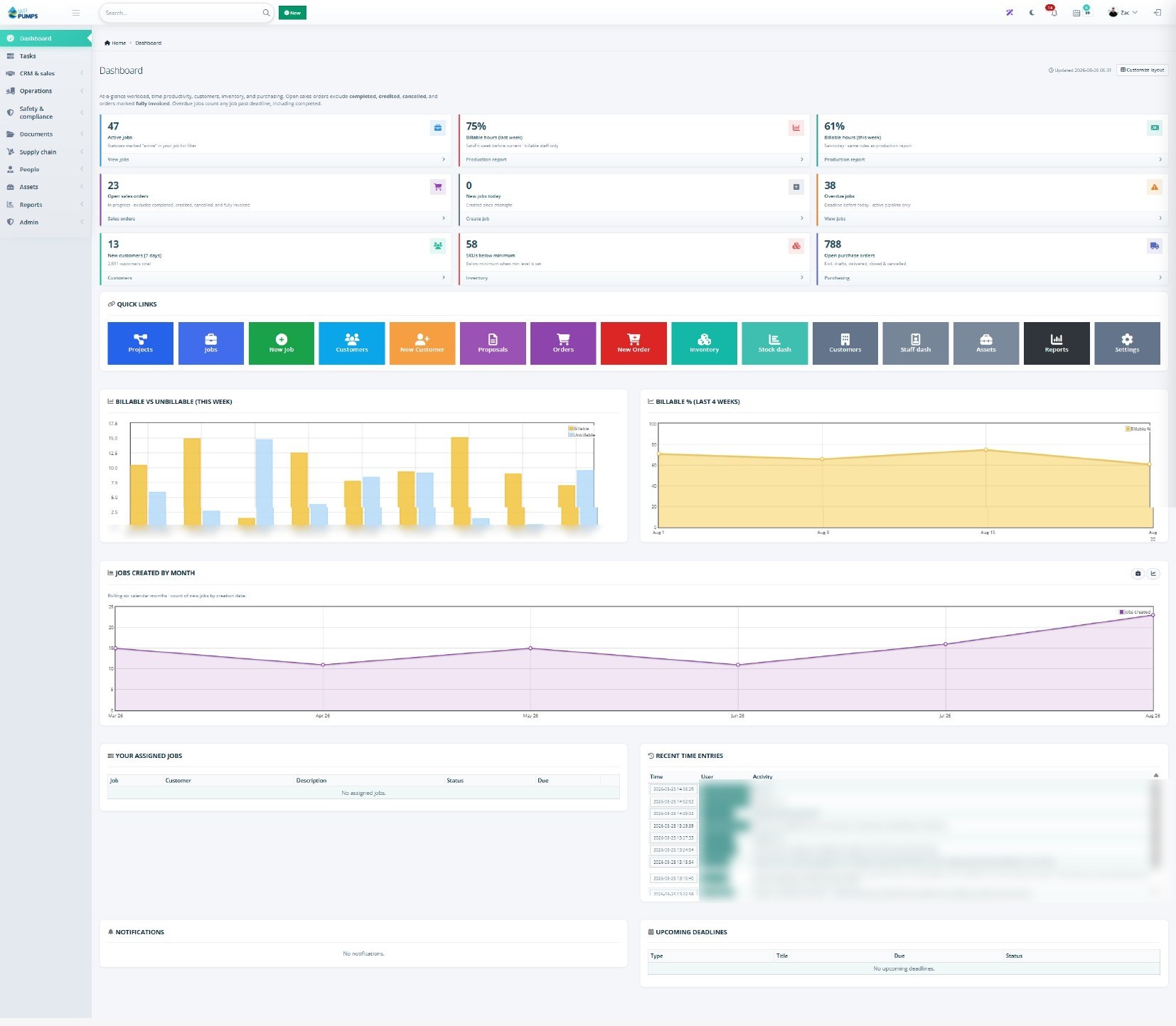Screen dimensions: 1176x1026
Task: Expand Reports sidebar section
Action: (x=46, y=205)
